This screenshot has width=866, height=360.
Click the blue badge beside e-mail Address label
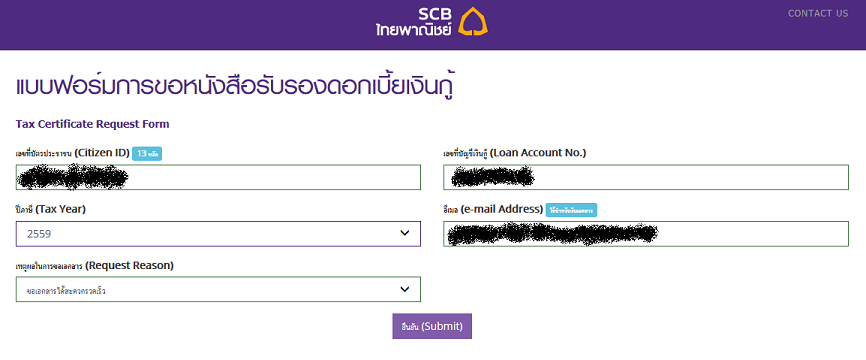571,210
